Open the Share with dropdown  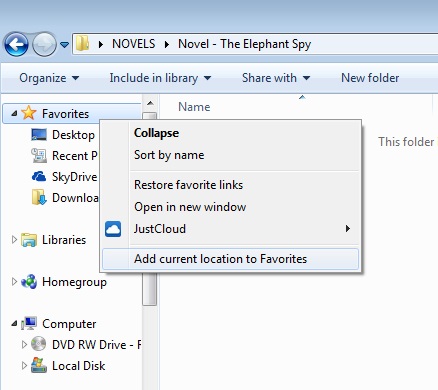[276, 78]
